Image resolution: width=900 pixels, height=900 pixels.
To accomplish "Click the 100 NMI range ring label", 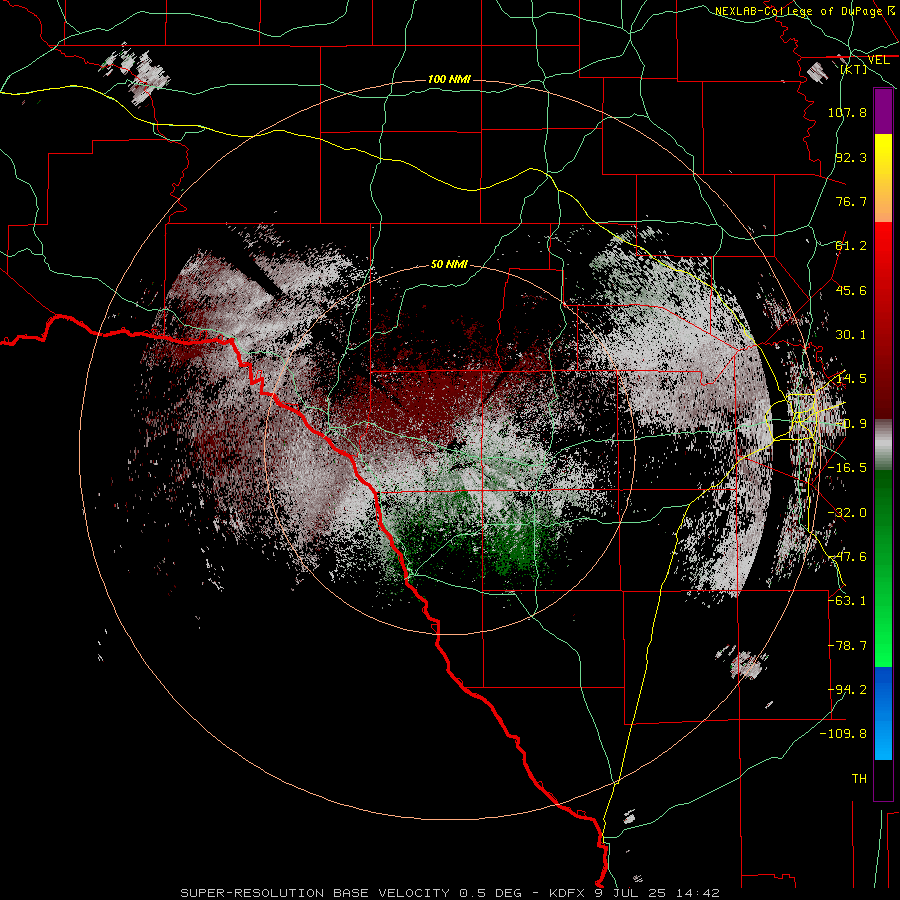I will 449,79.
